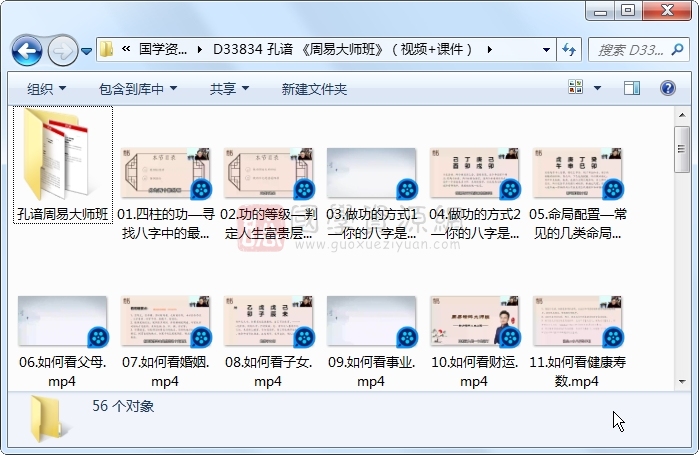Screen dimensions: 699x455
Task: Maximize the Explorer window
Action: pos(628,11)
